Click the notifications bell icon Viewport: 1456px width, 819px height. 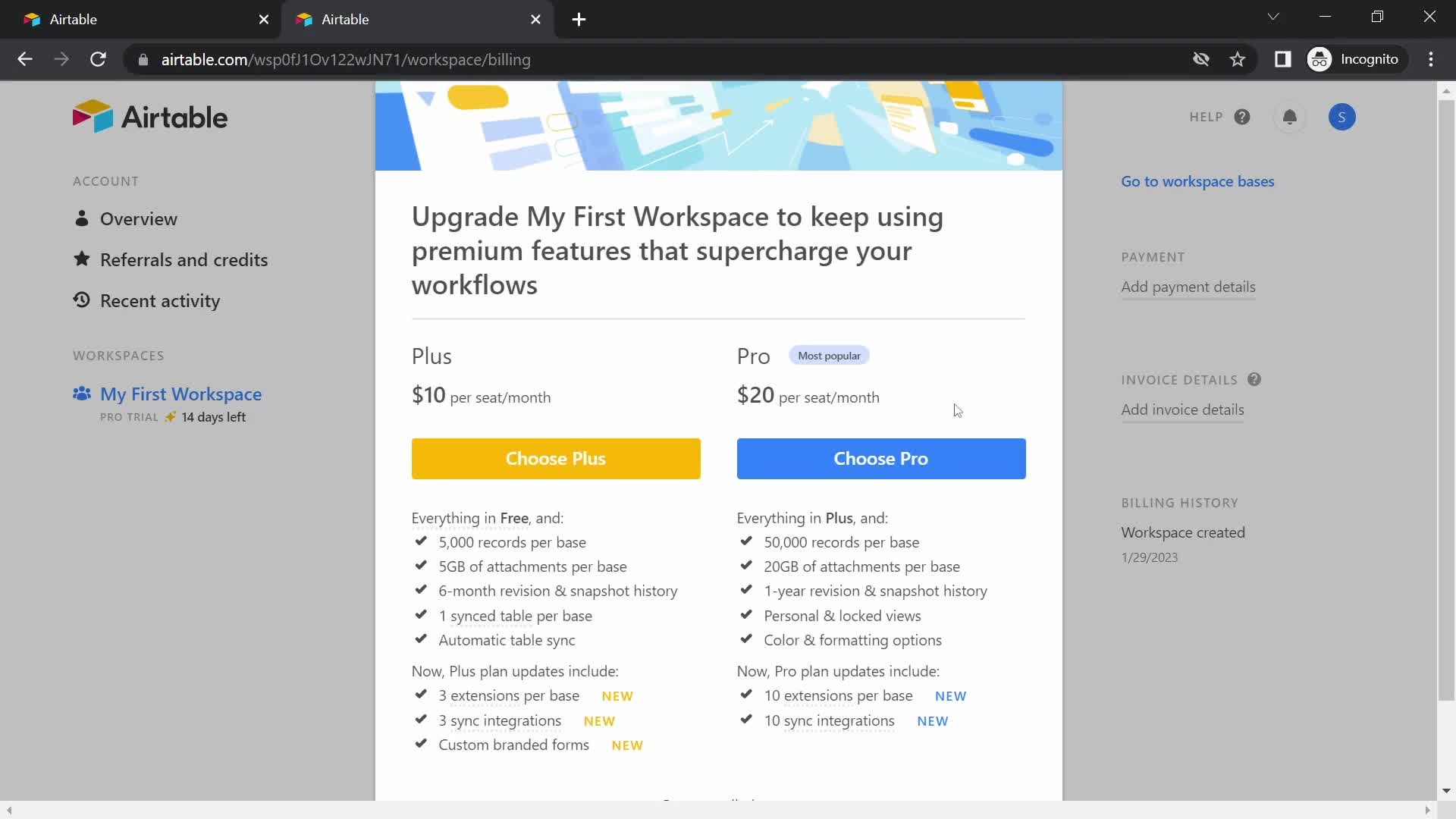tap(1290, 117)
